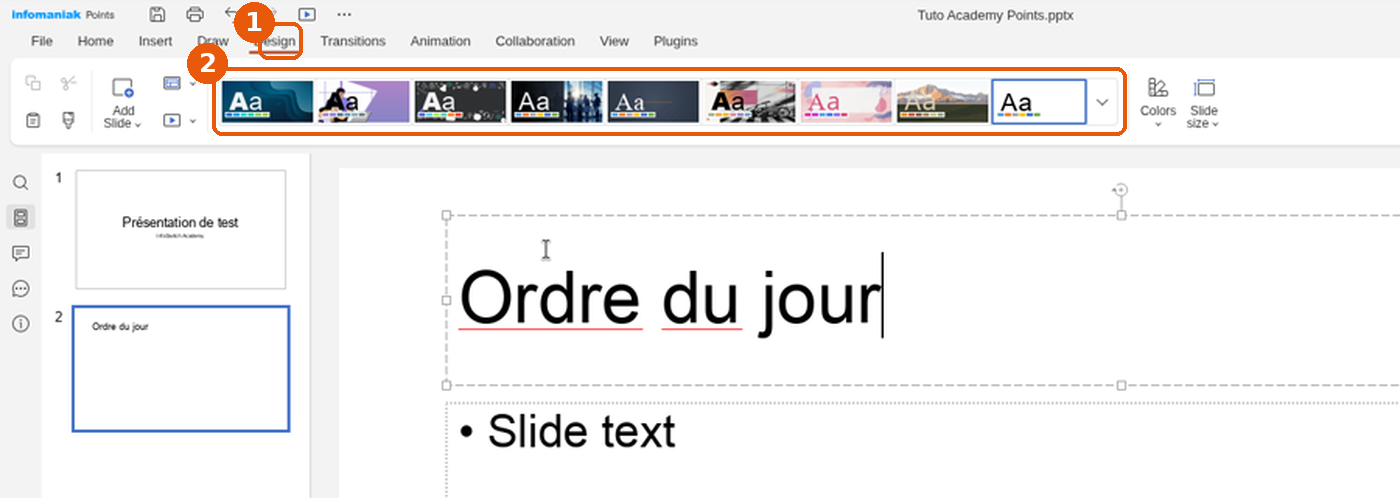Click the slide layout icon
The width and height of the screenshot is (1400, 498).
(172, 83)
